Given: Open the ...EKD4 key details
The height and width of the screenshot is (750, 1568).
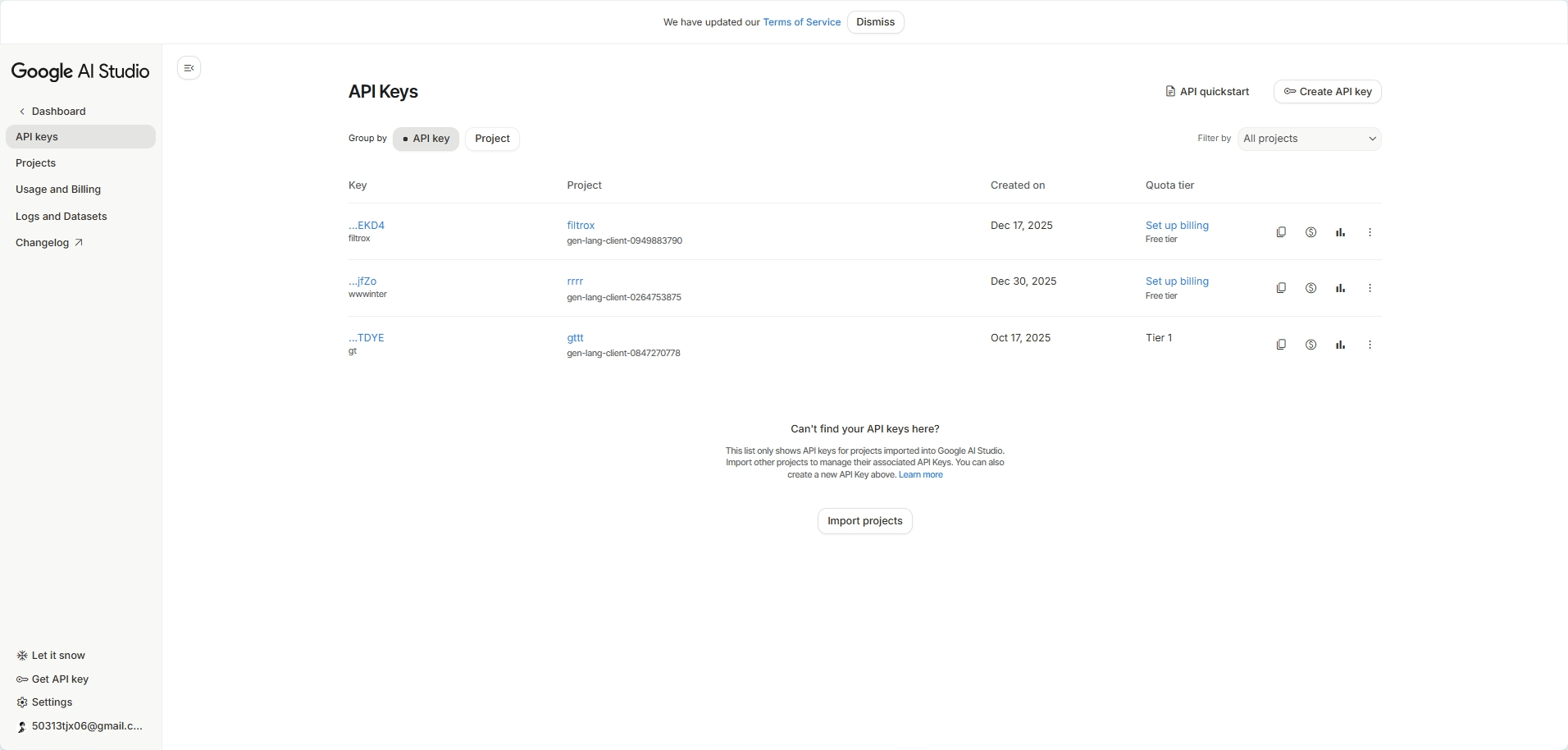Looking at the screenshot, I should click(x=367, y=226).
